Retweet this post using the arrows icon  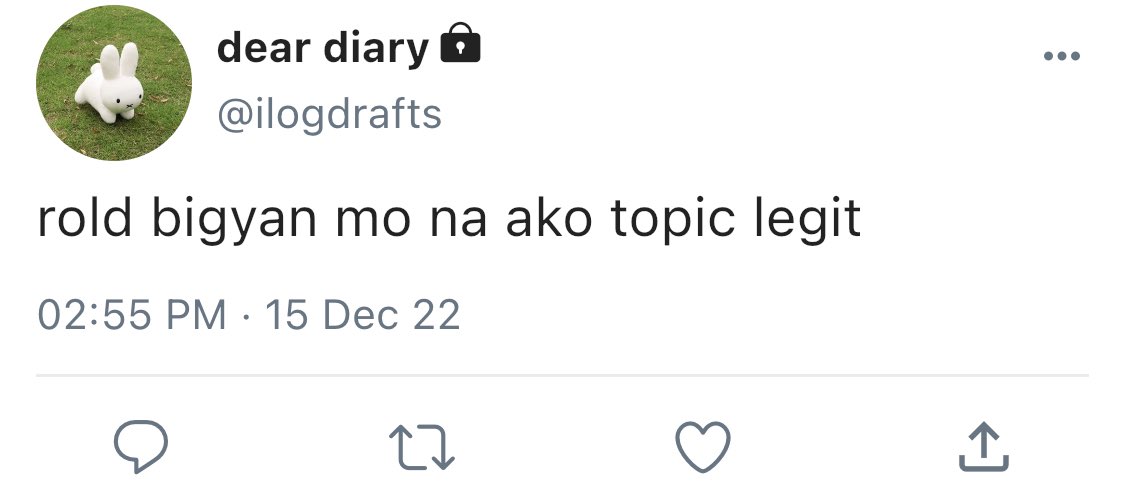[422, 447]
